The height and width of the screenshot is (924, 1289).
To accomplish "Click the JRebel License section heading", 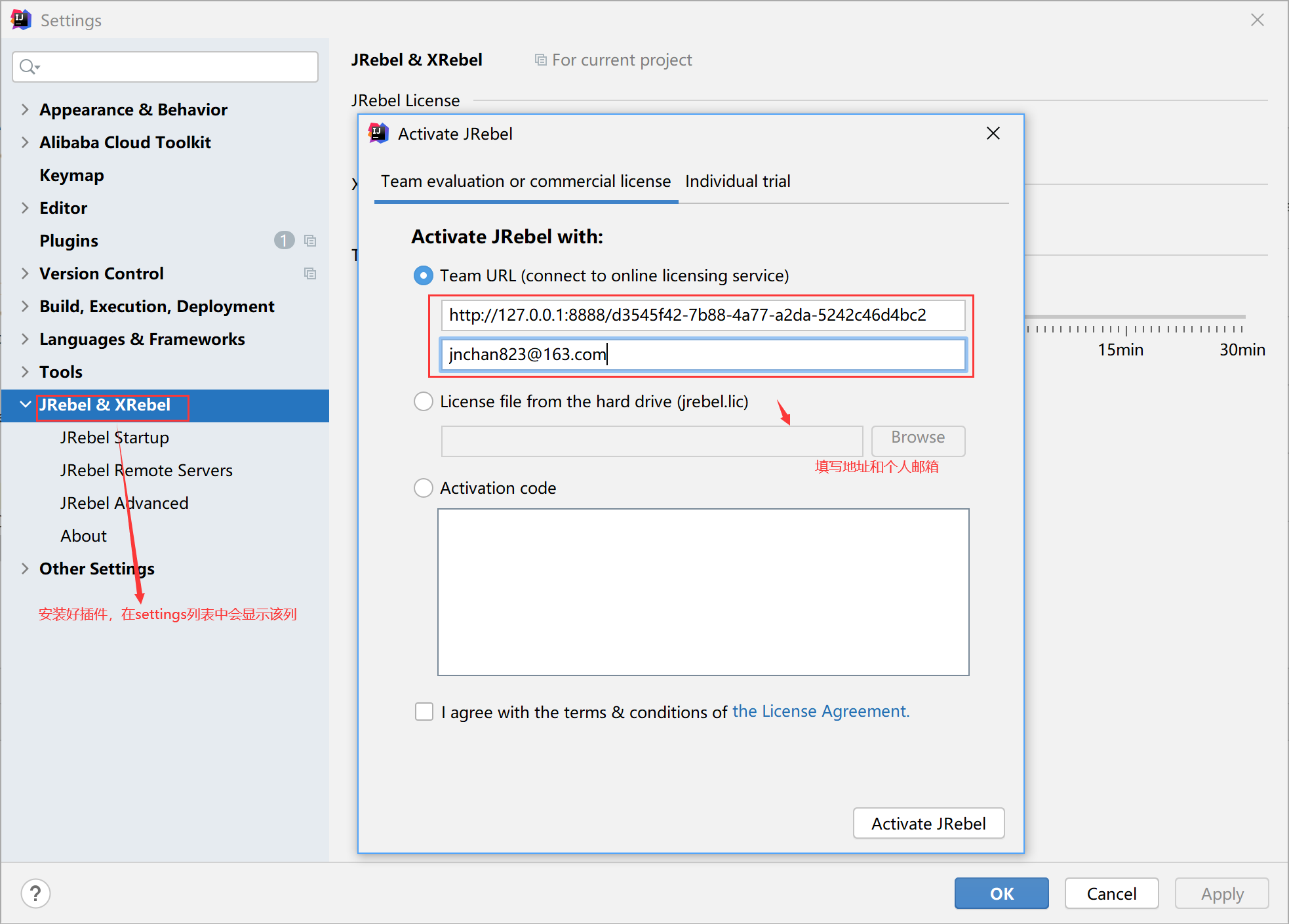I will (405, 100).
